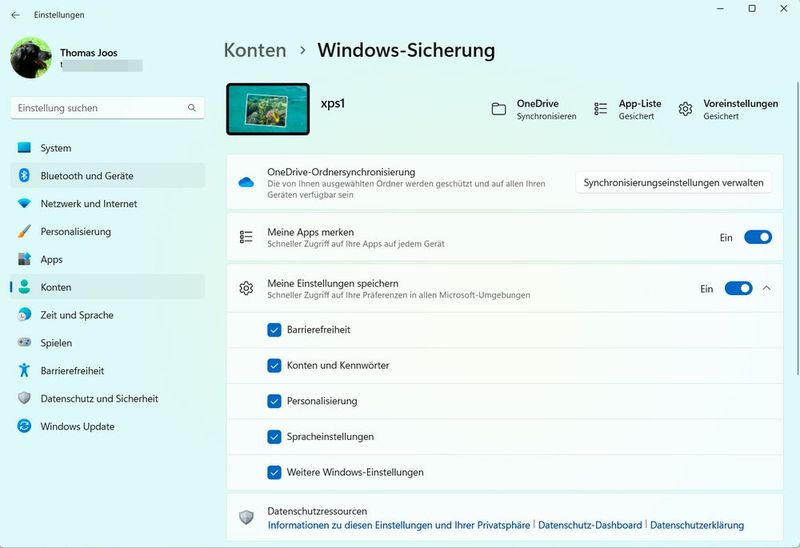Image resolution: width=800 pixels, height=548 pixels.
Task: Click Synchronisierungseinstellungen verwalten button
Action: (x=673, y=183)
